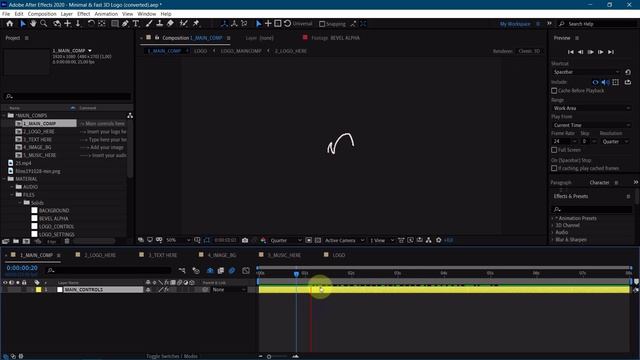Click LOGO_MAINCOMP in the comp breadcrumb
640x360 pixels.
[241, 51]
